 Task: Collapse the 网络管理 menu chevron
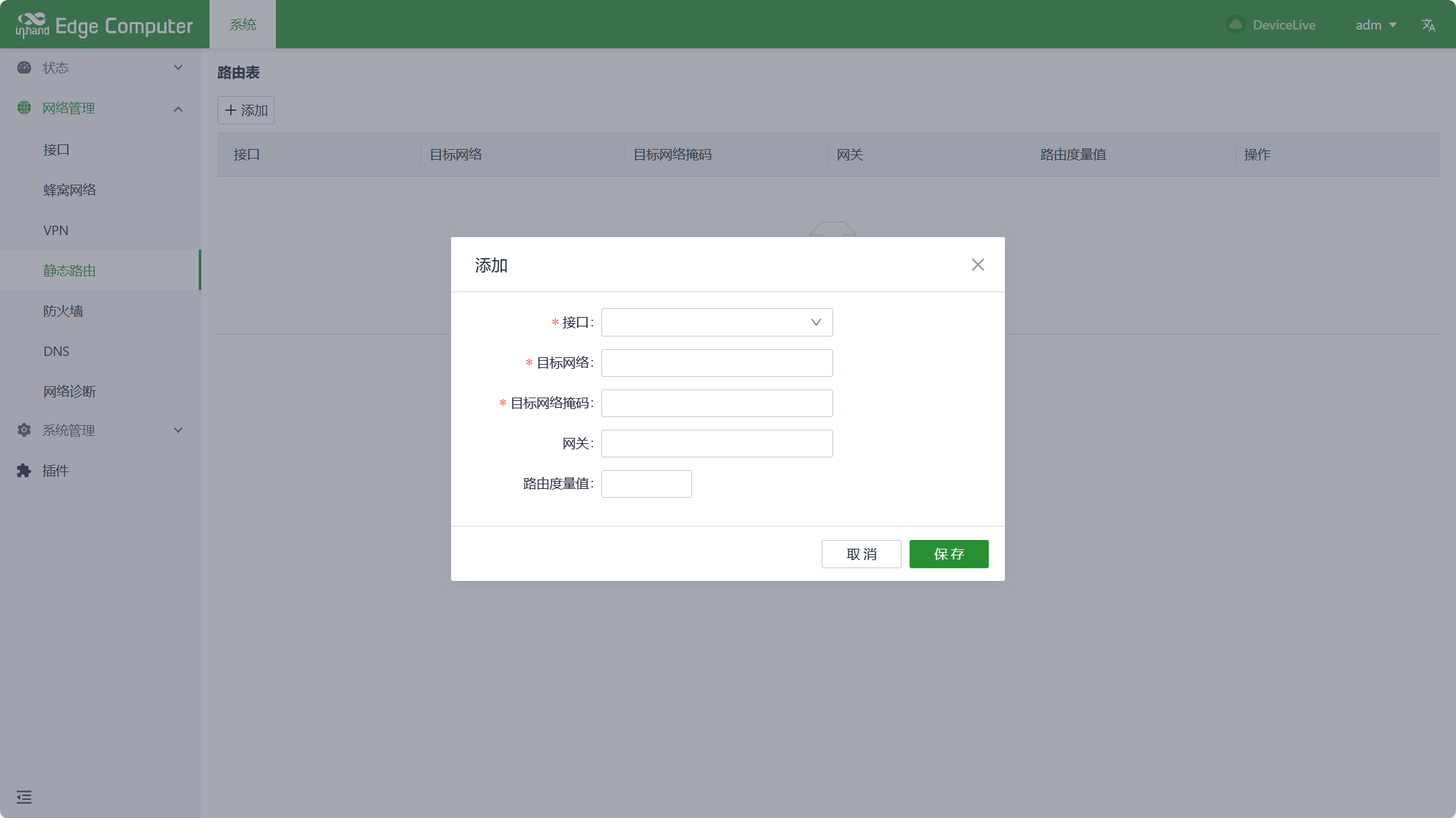[178, 109]
